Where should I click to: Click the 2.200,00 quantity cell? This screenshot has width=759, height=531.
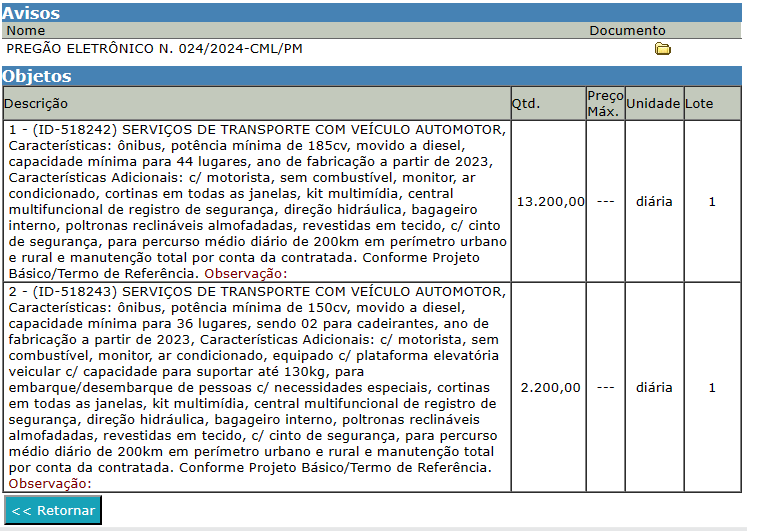[549, 387]
